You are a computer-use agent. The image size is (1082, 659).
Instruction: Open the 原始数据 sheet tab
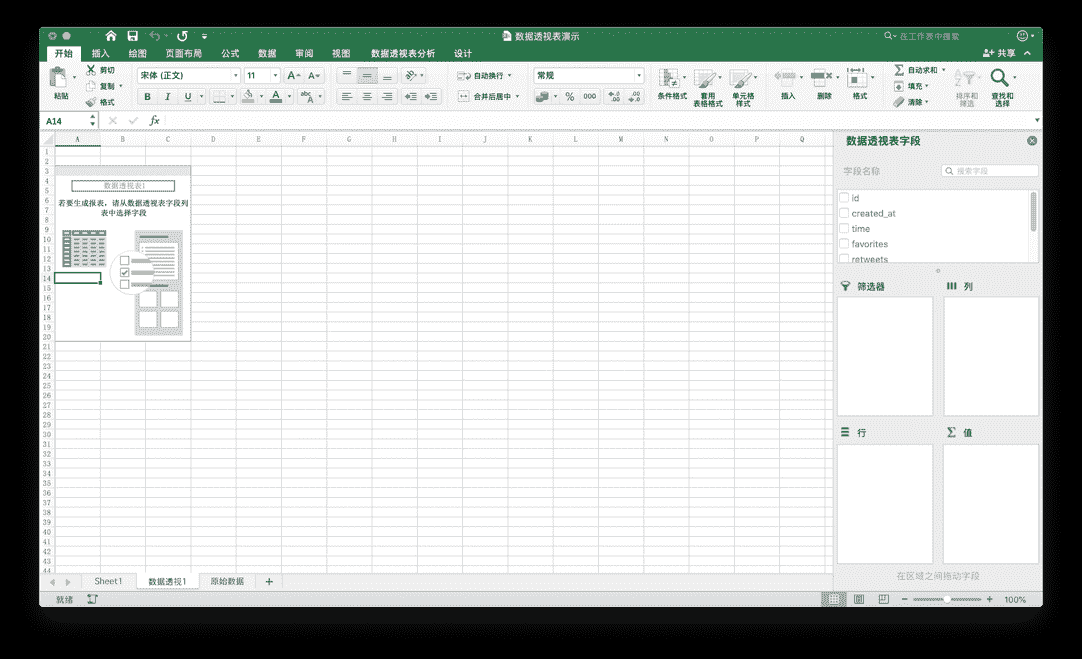pos(227,581)
